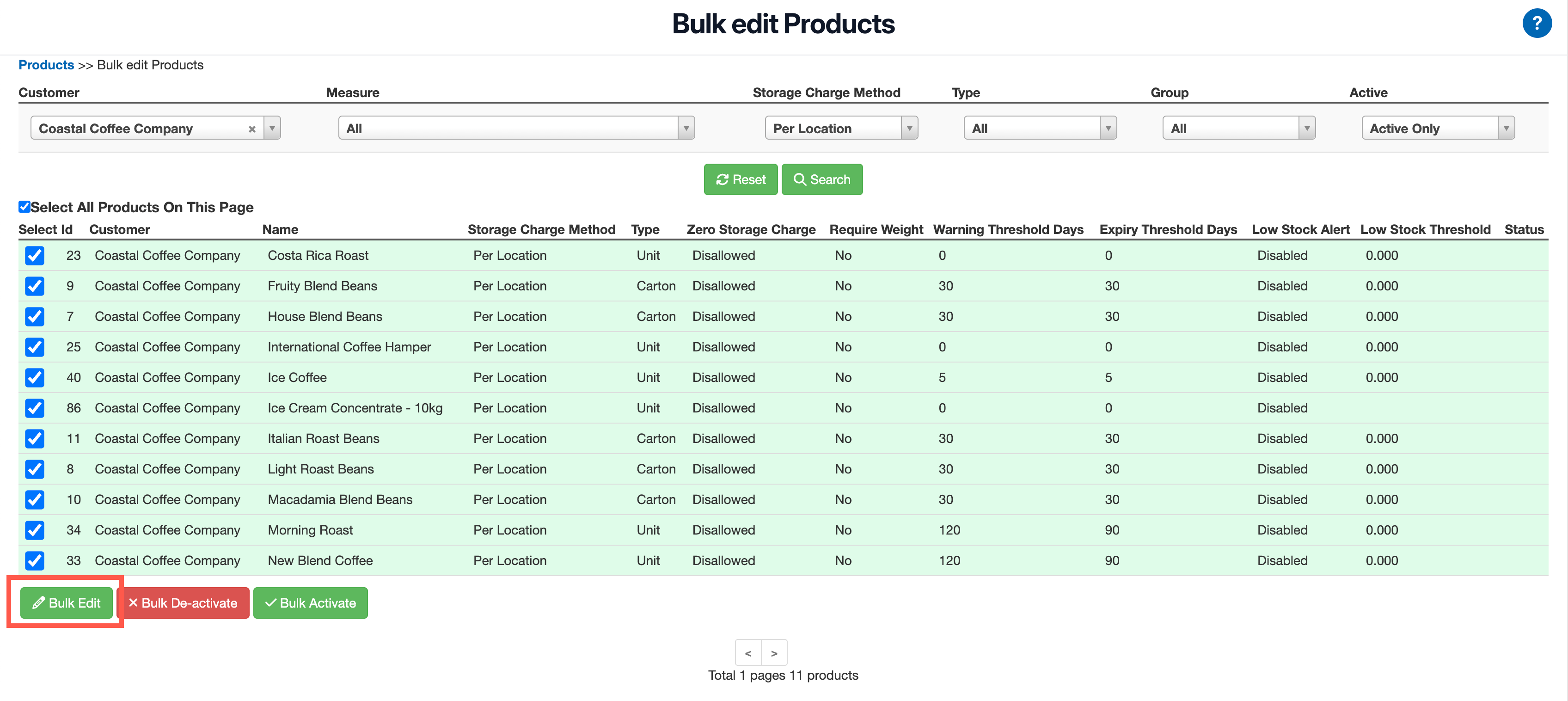Uncheck the Ice Coffee row checkbox
1568x701 pixels.
coord(35,378)
